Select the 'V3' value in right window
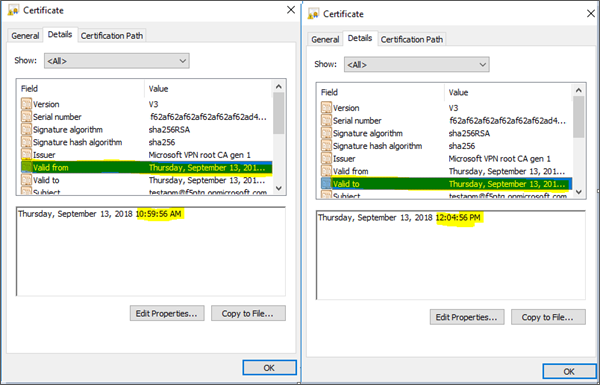Viewport: 600px width, 385px height. [x=453, y=108]
